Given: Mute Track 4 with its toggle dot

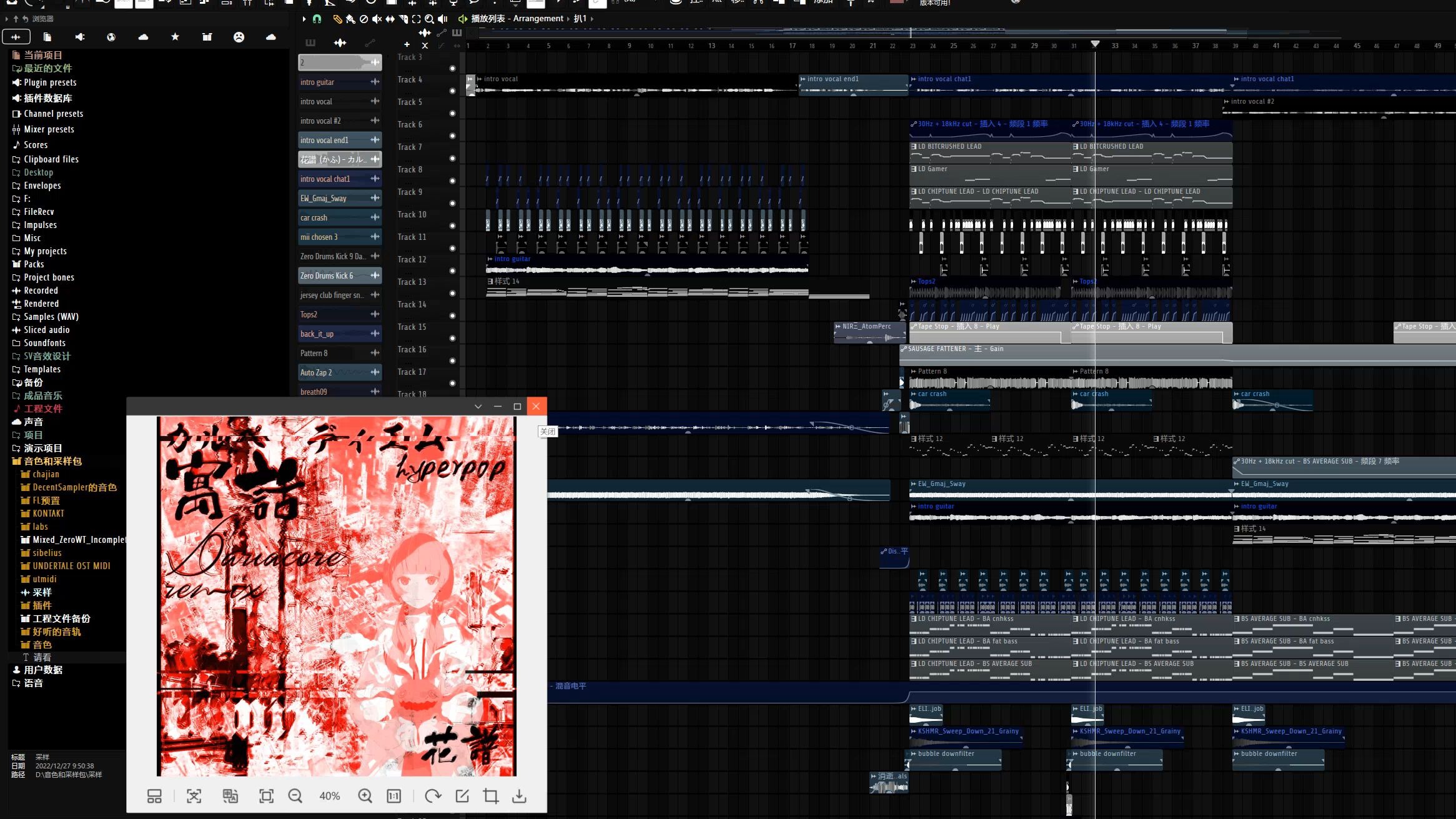Looking at the screenshot, I should pos(453,91).
